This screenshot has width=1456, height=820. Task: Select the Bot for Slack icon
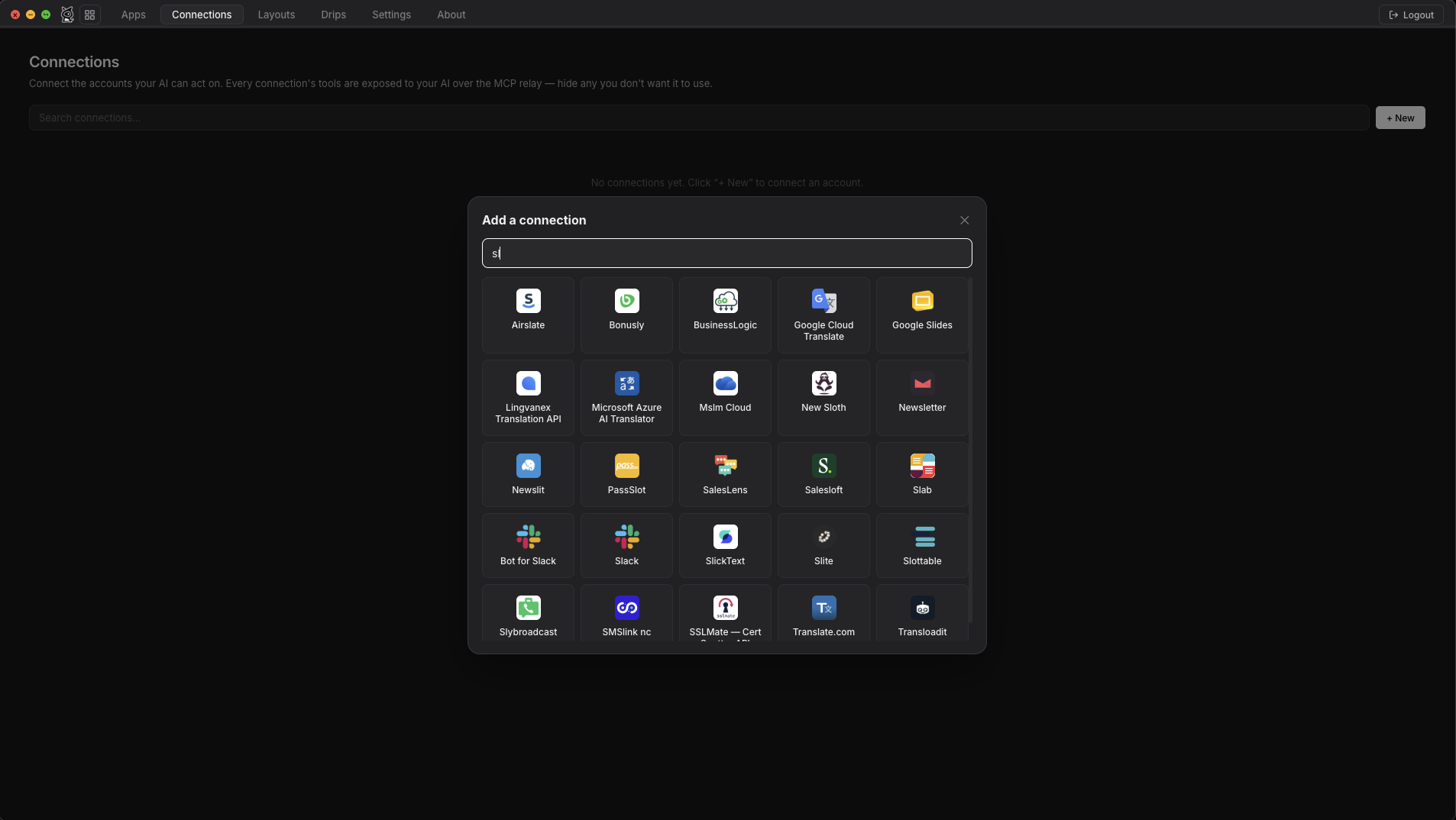[528, 537]
